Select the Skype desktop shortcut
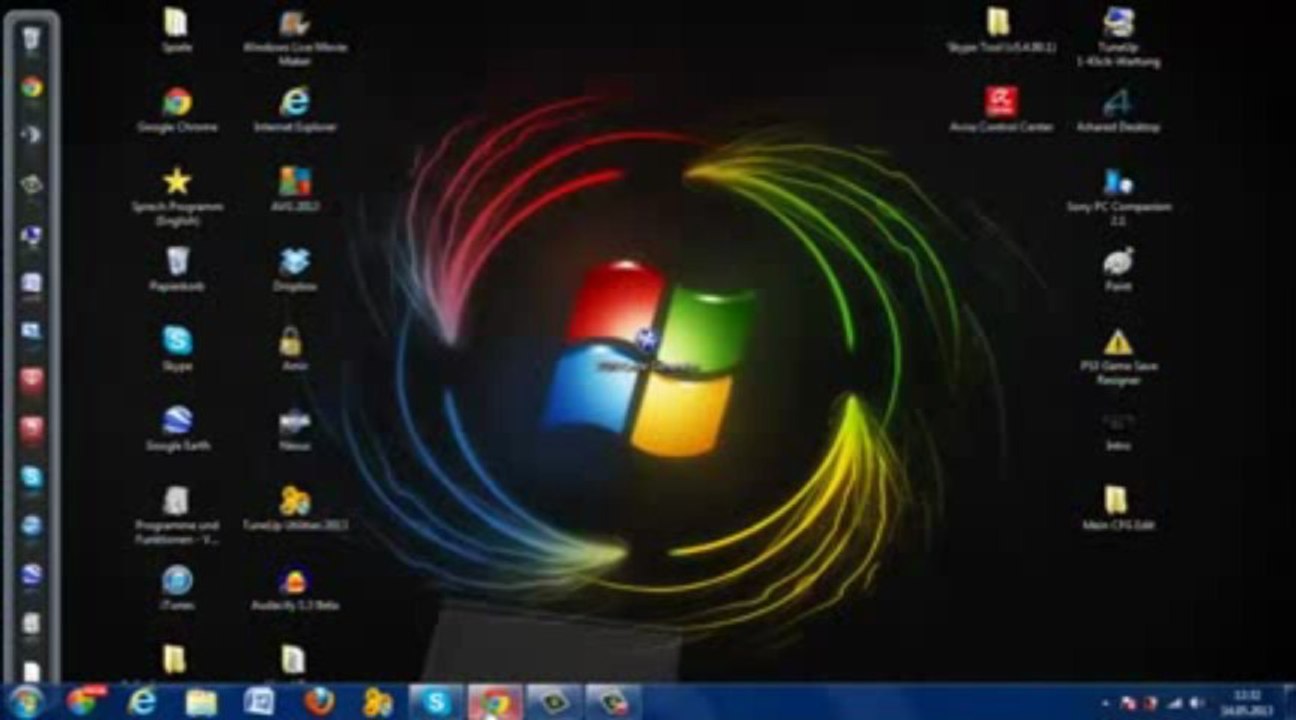1296x720 pixels. click(177, 348)
